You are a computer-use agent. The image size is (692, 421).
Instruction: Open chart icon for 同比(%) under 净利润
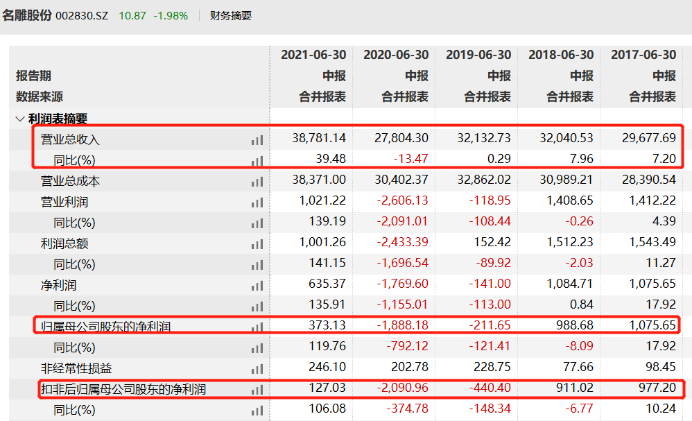(x=257, y=306)
